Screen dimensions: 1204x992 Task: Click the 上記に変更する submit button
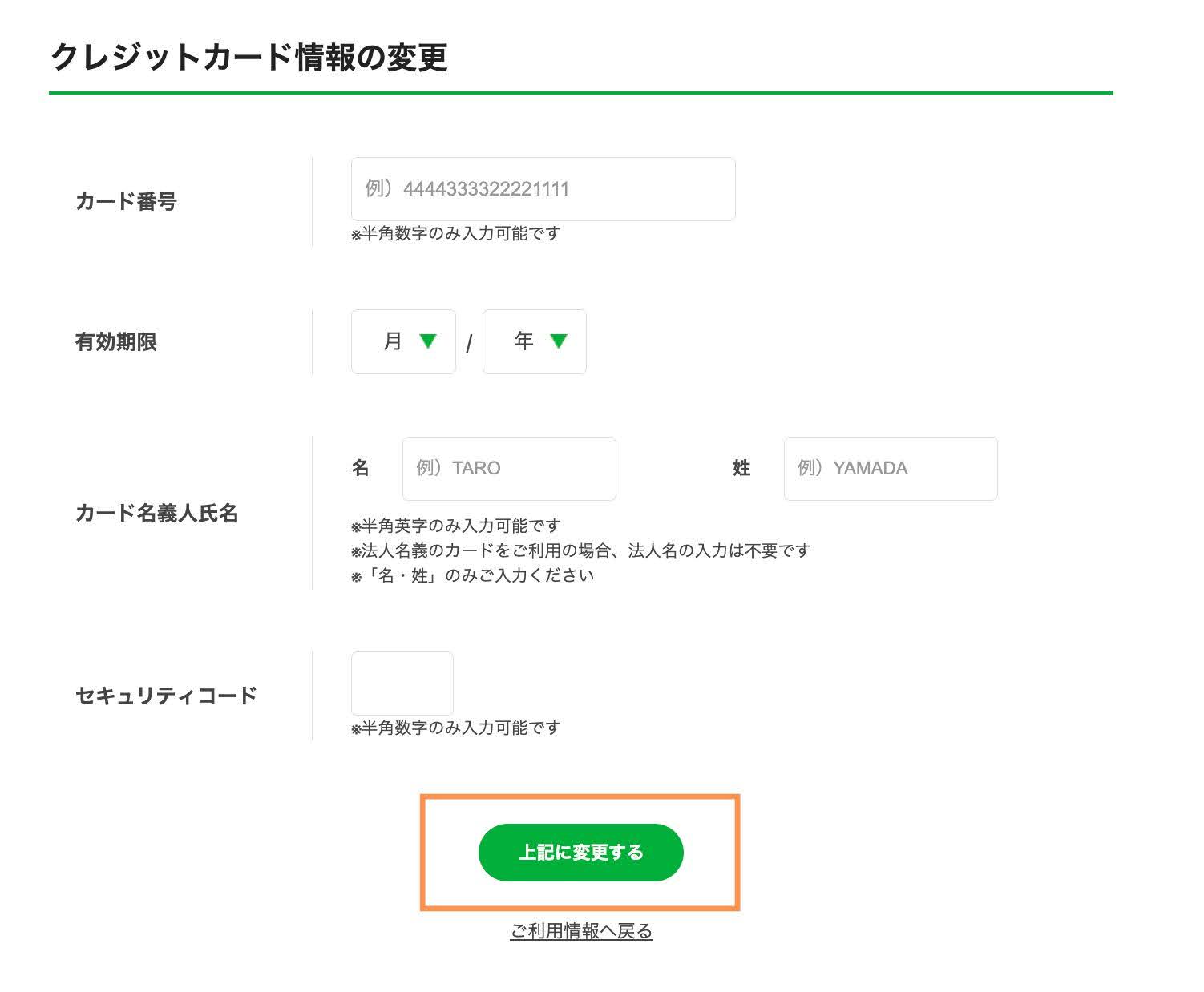tap(580, 853)
